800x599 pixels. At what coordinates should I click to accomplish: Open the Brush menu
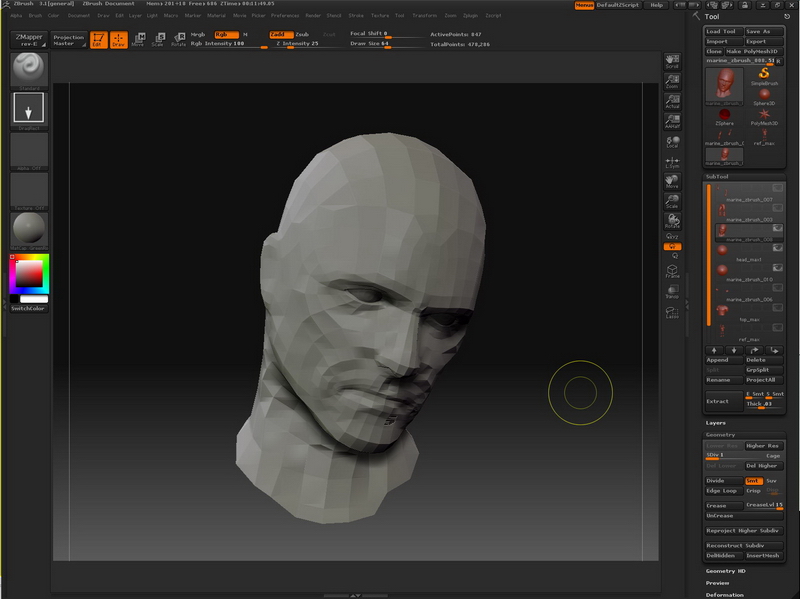35,15
